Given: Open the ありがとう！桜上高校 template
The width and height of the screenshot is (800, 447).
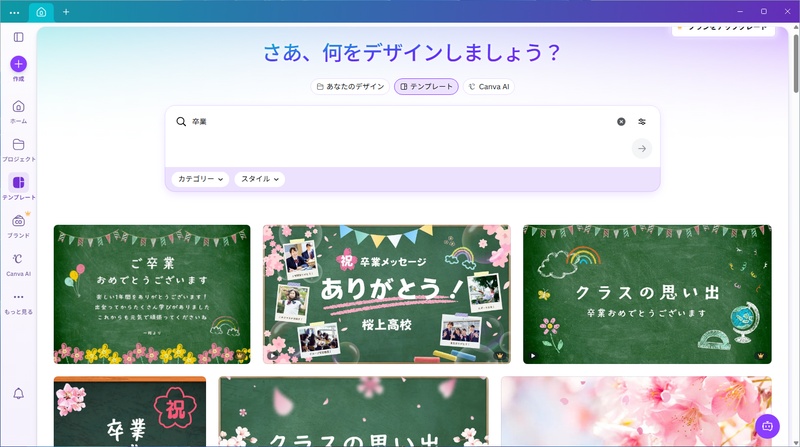Looking at the screenshot, I should [387, 294].
